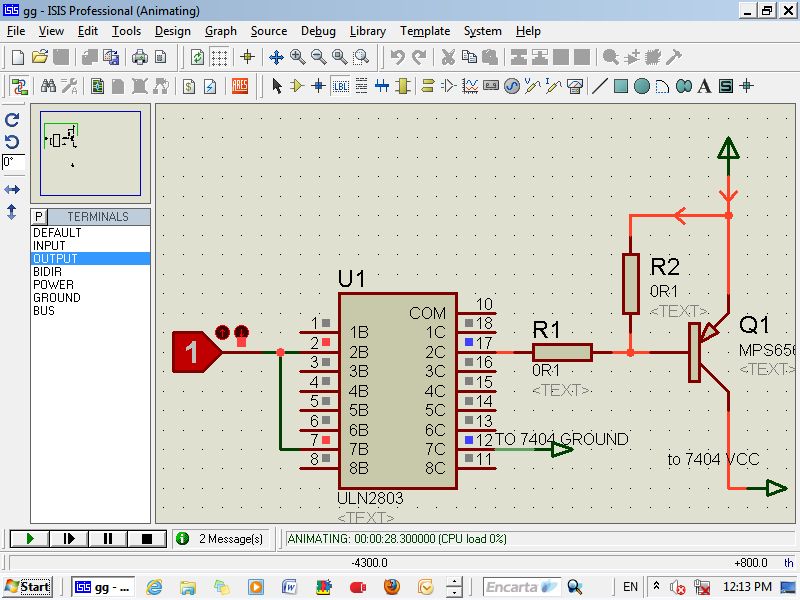
Task: Rotate clockwise using the arrow
Action: click(12, 120)
